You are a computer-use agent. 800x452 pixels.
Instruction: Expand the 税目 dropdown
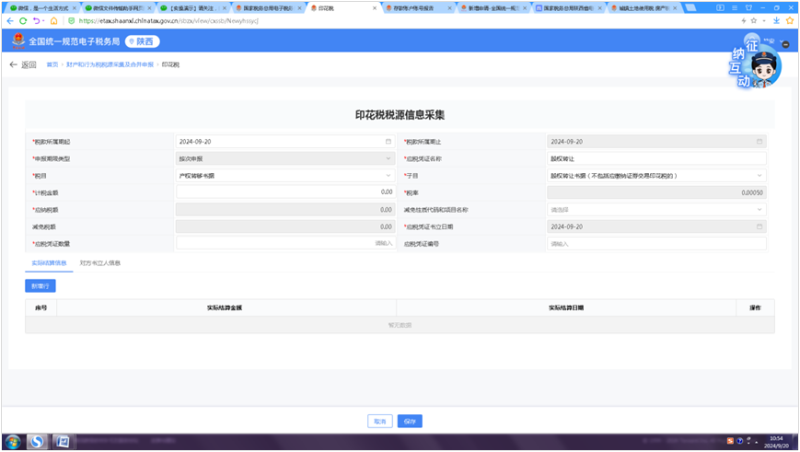coord(284,175)
